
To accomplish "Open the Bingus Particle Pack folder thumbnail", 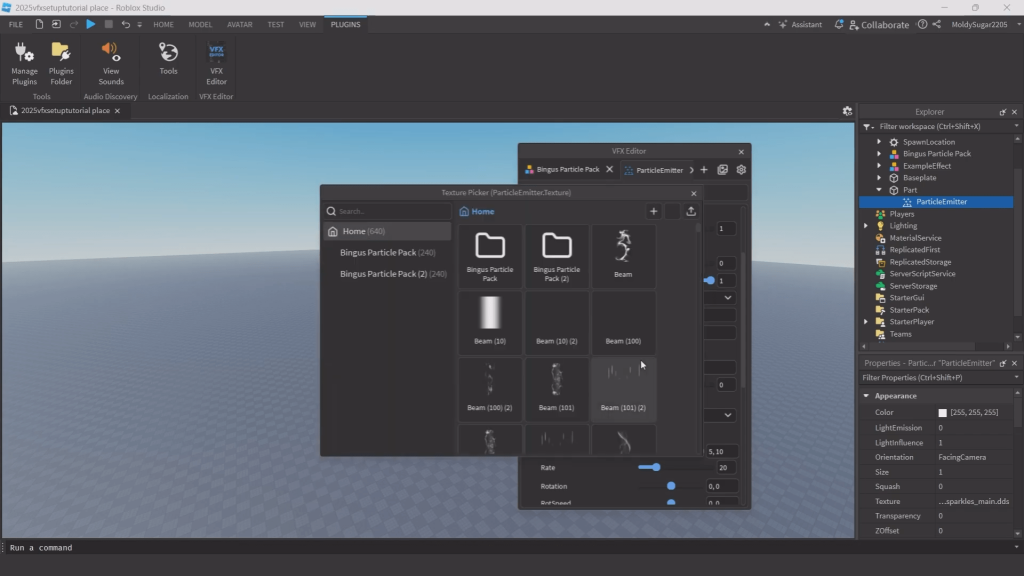I will point(490,257).
